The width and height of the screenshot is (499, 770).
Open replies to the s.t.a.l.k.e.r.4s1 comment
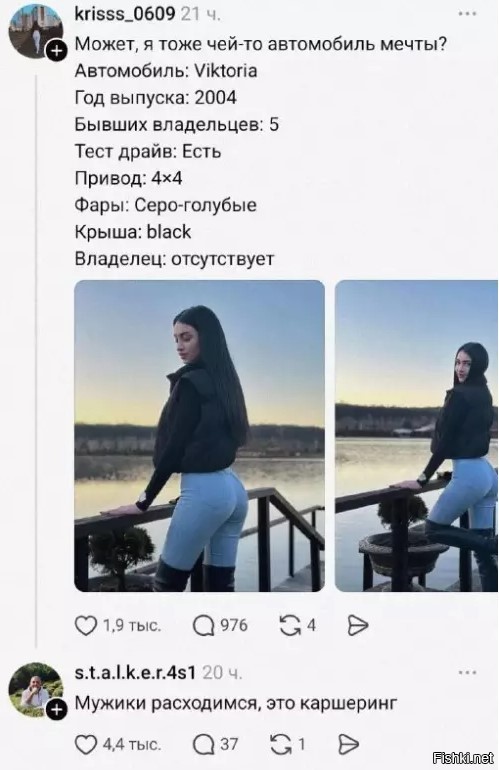[203, 744]
